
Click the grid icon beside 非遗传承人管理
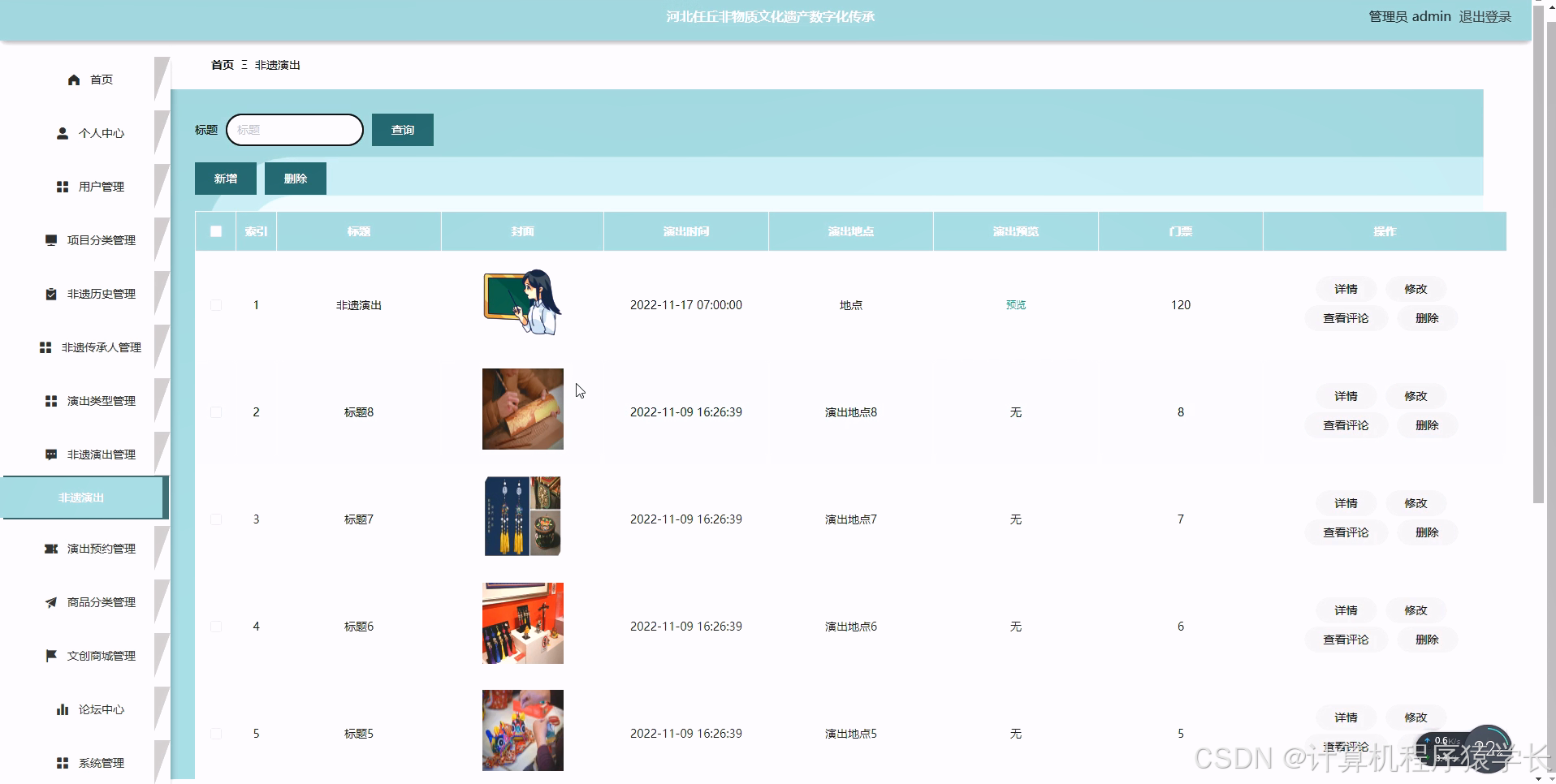coord(45,347)
